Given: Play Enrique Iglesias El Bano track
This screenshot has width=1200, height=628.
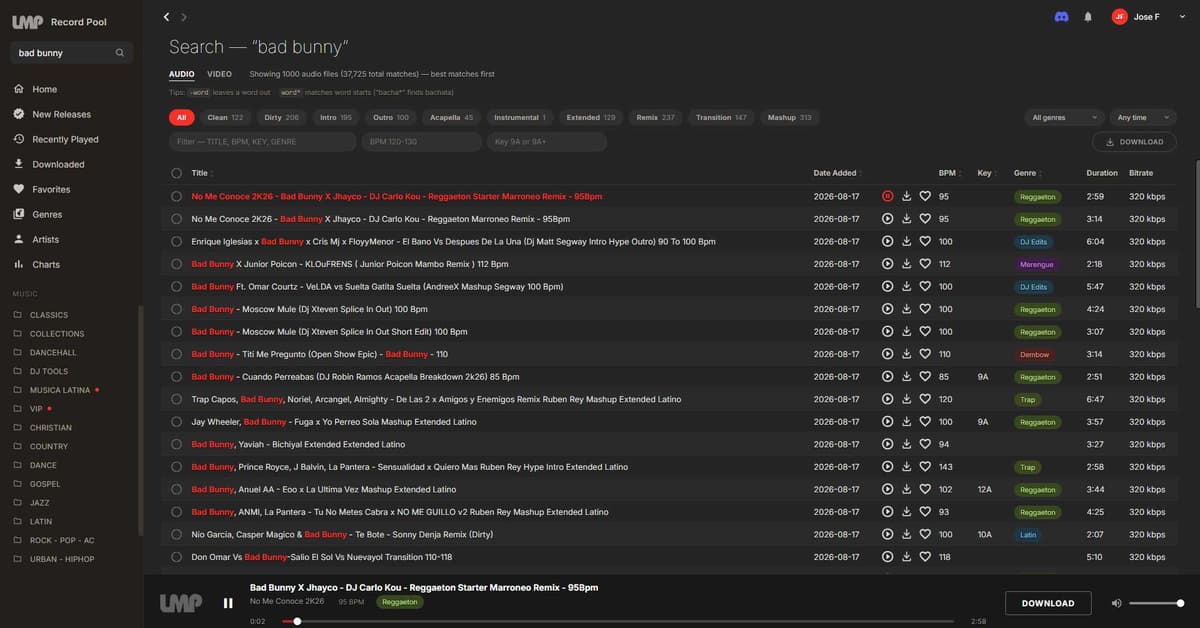Looking at the screenshot, I should click(x=887, y=241).
